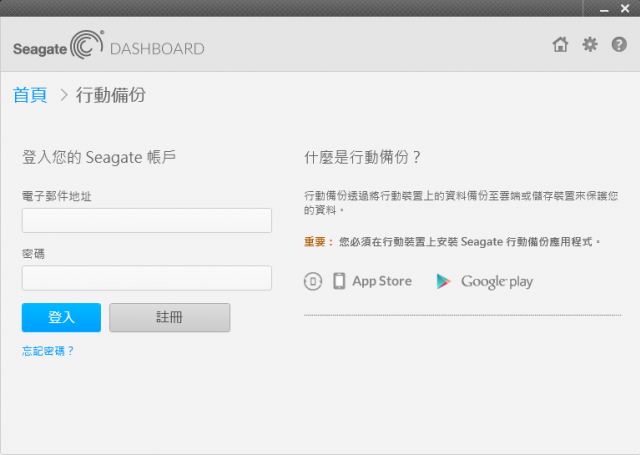Close the Dashboard window
The width and height of the screenshot is (640, 455).
pos(625,8)
